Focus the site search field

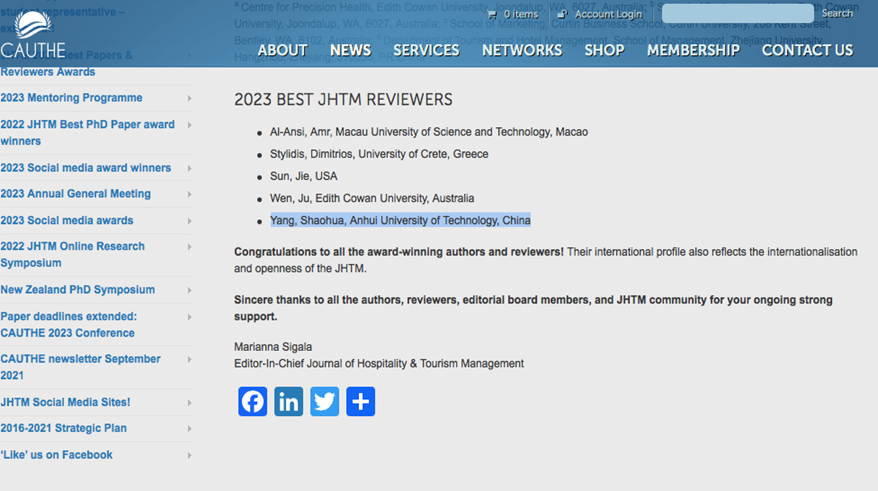coord(737,13)
